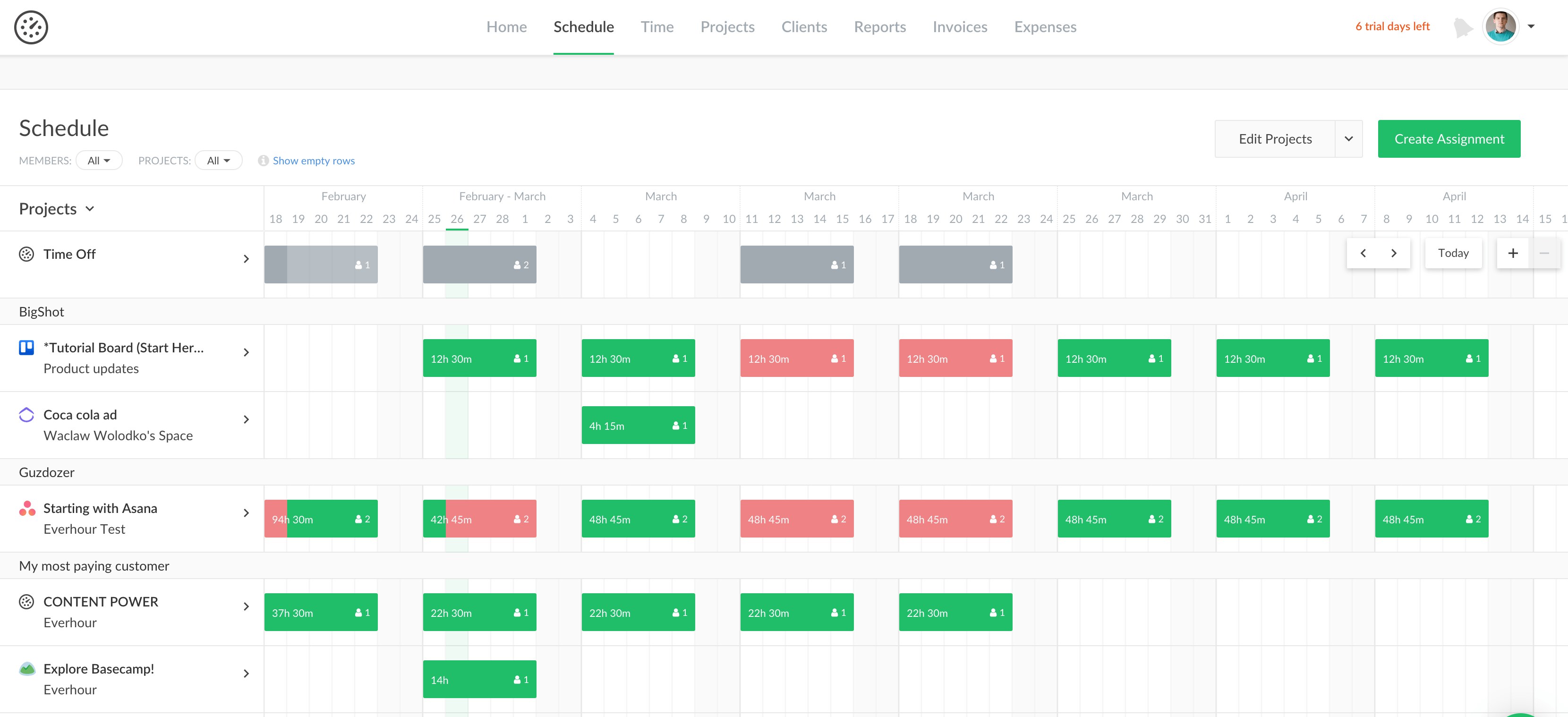Open the Projects All filter dropdown
Viewport: 1568px width, 717px height.
coord(218,161)
